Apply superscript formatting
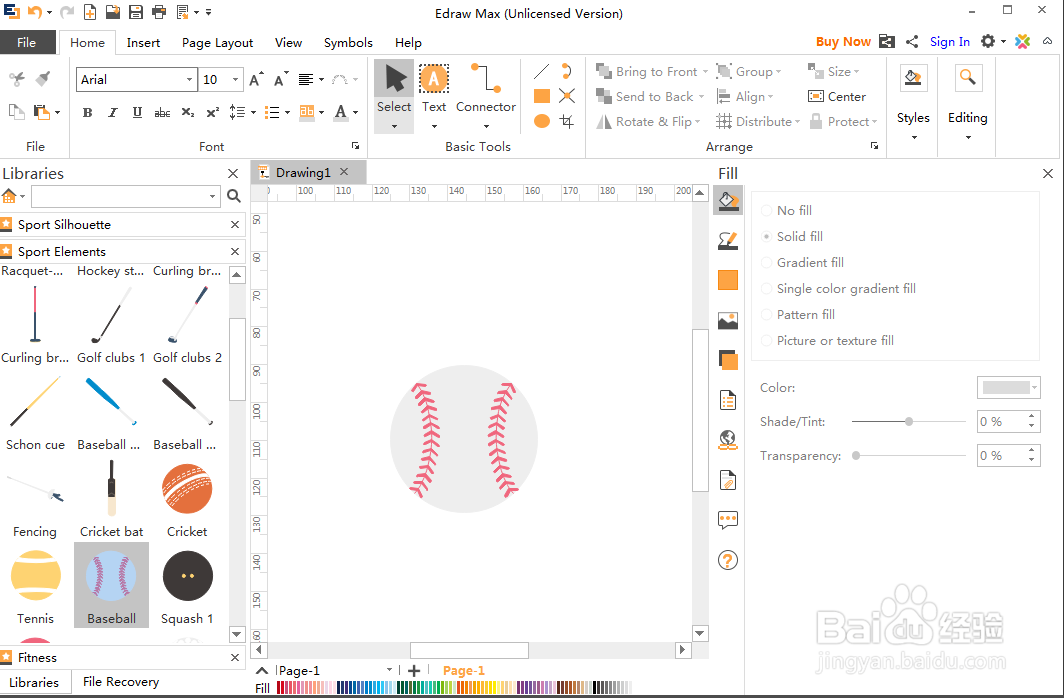Screen dimensions: 1064x698 click(x=212, y=113)
